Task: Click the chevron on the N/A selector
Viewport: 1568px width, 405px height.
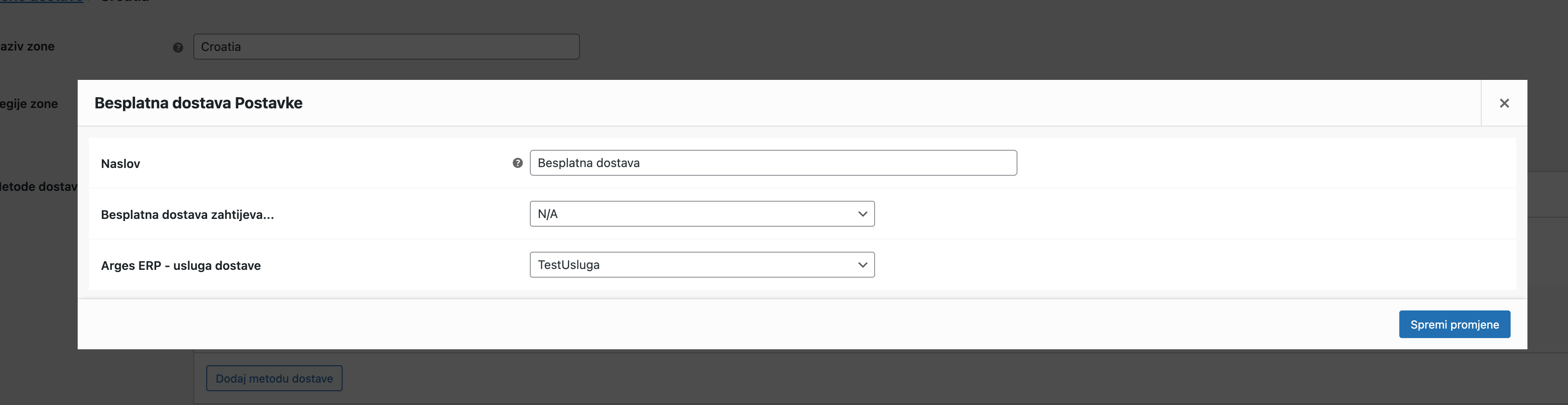Action: [x=862, y=214]
